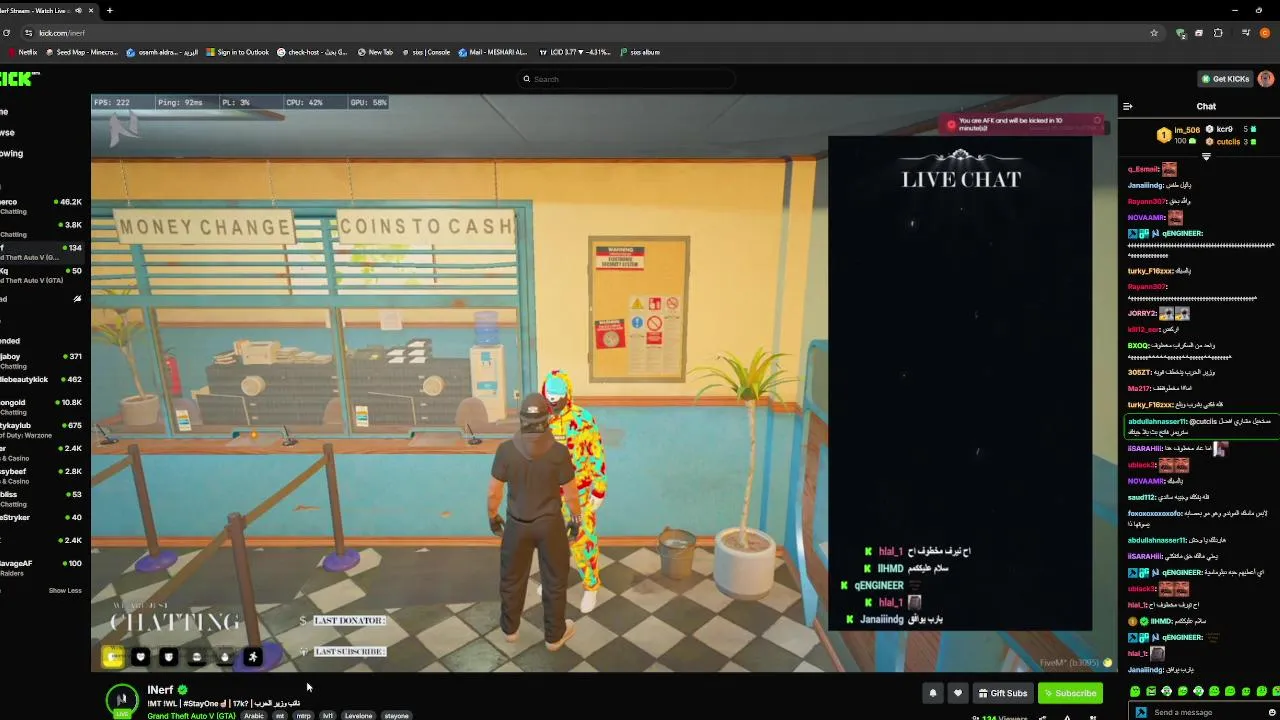Click the yellow highlighted overlay icon
The width and height of the screenshot is (1280, 720).
113,657
